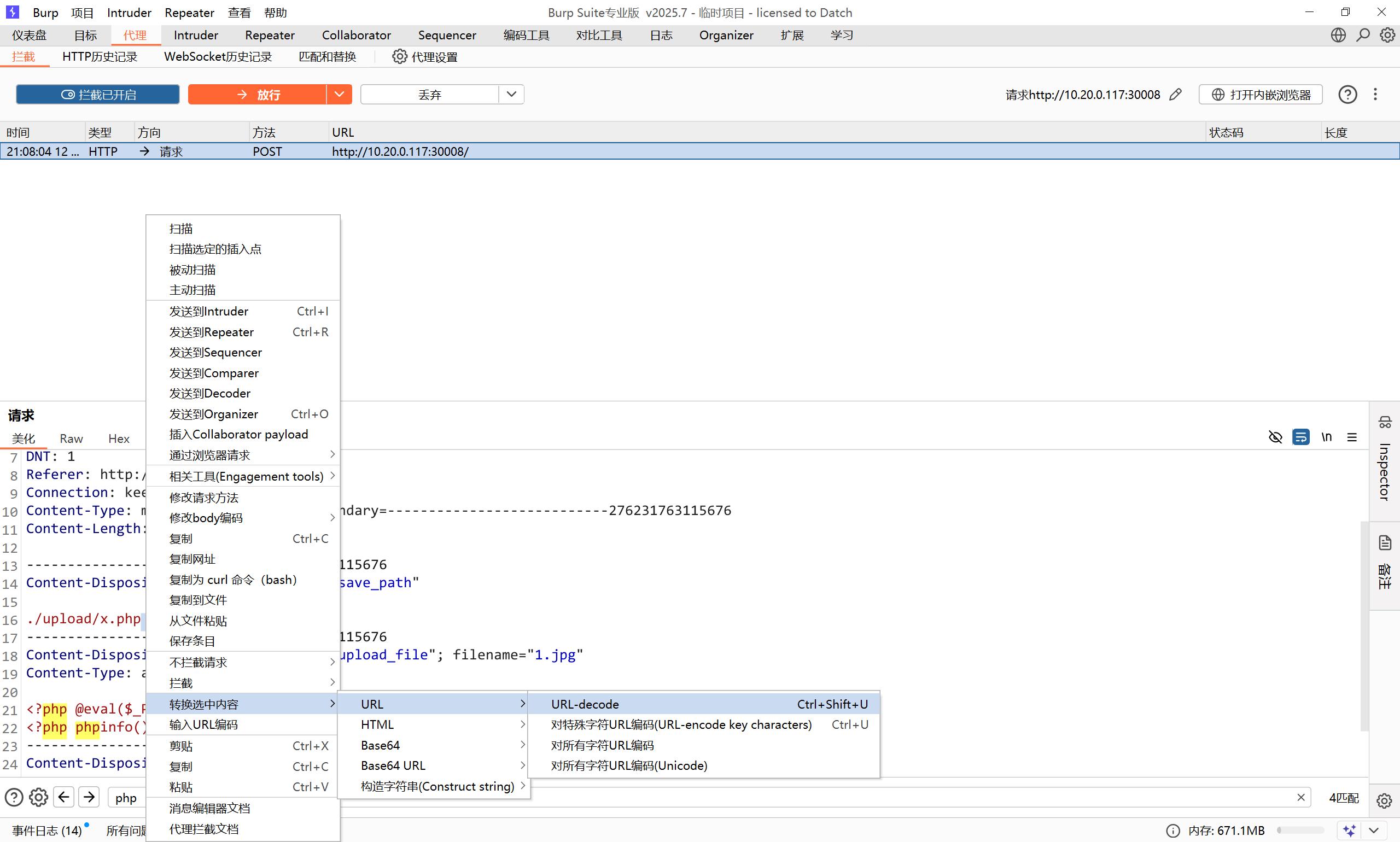Click the pencil edit icon beside request URL
1400x842 pixels.
point(1176,94)
